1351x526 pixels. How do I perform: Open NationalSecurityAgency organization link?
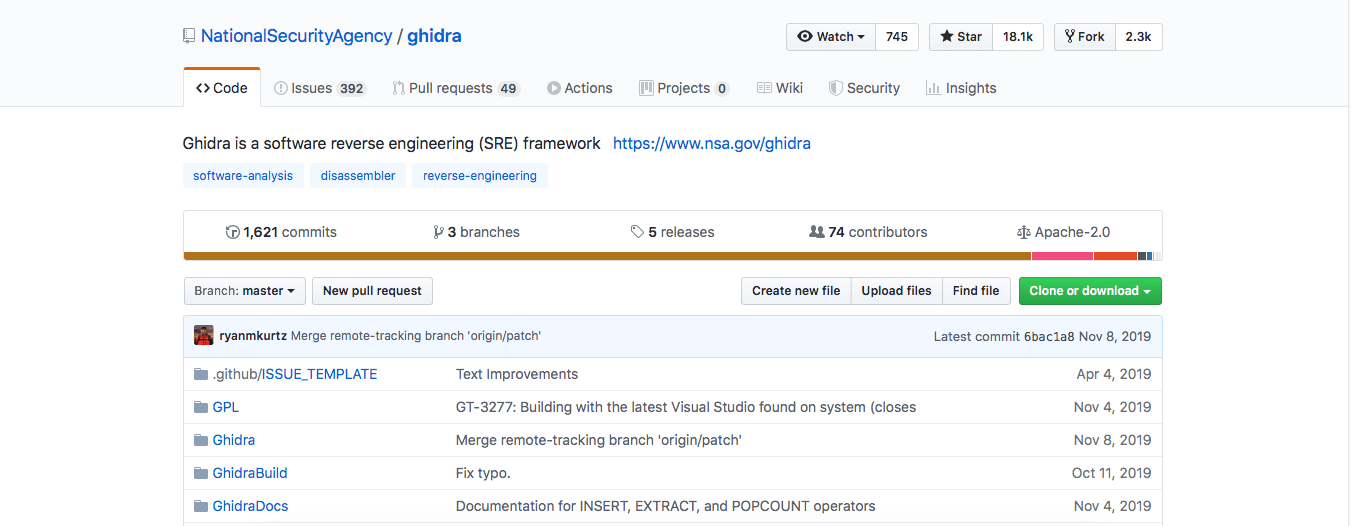click(297, 36)
